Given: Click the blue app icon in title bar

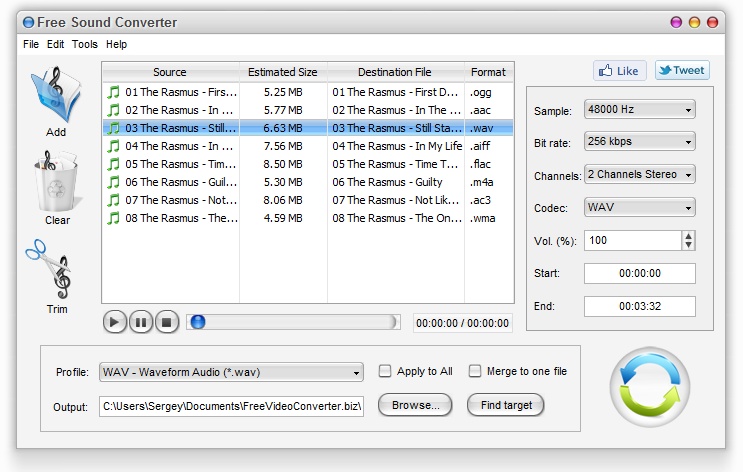Looking at the screenshot, I should [x=28, y=22].
